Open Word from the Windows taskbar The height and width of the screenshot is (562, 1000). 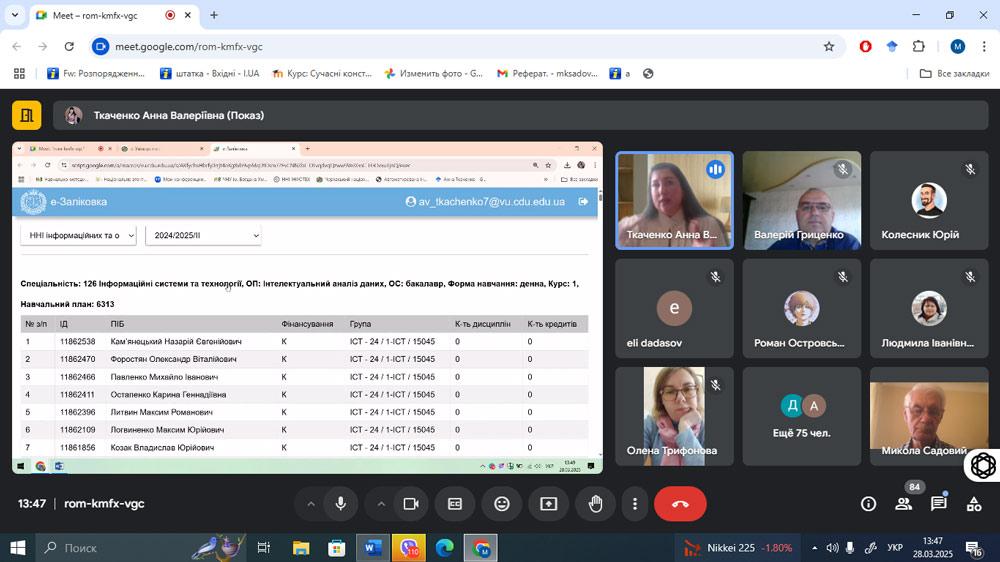tap(373, 548)
